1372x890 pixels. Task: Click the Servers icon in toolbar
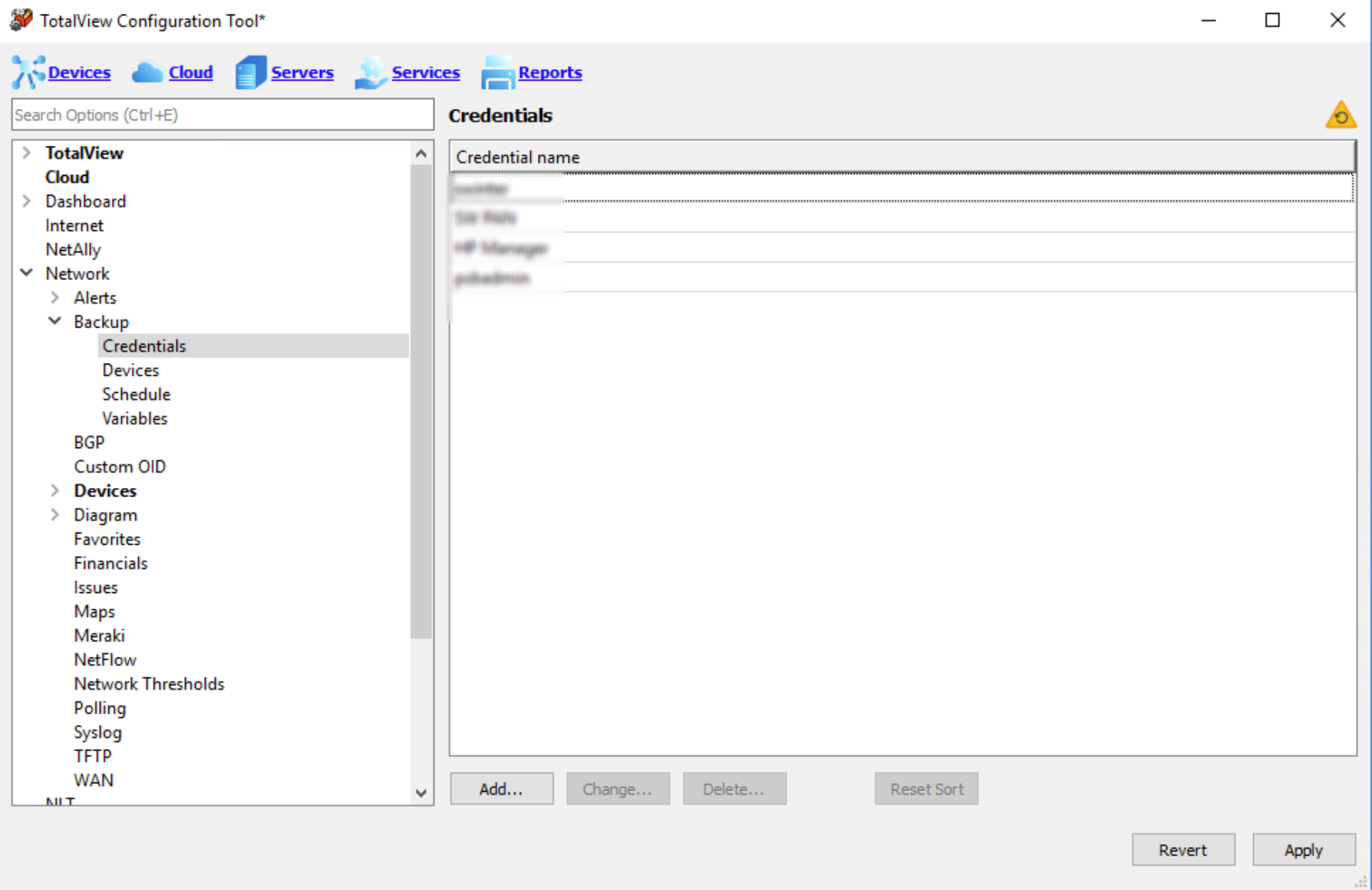[x=250, y=72]
